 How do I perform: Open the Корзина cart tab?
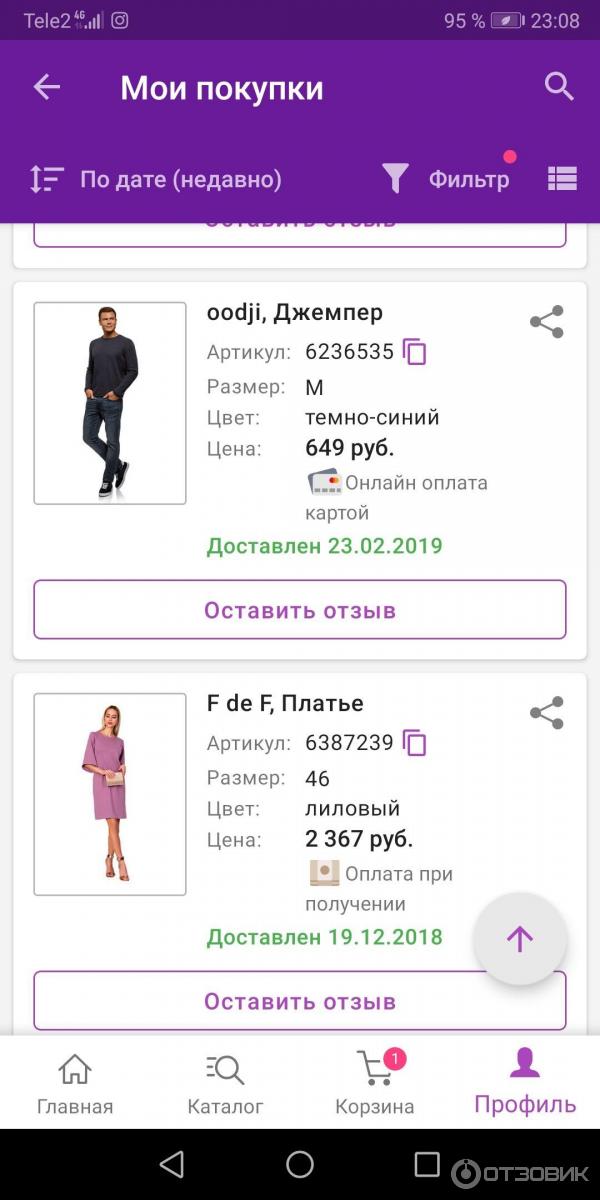click(x=375, y=1084)
